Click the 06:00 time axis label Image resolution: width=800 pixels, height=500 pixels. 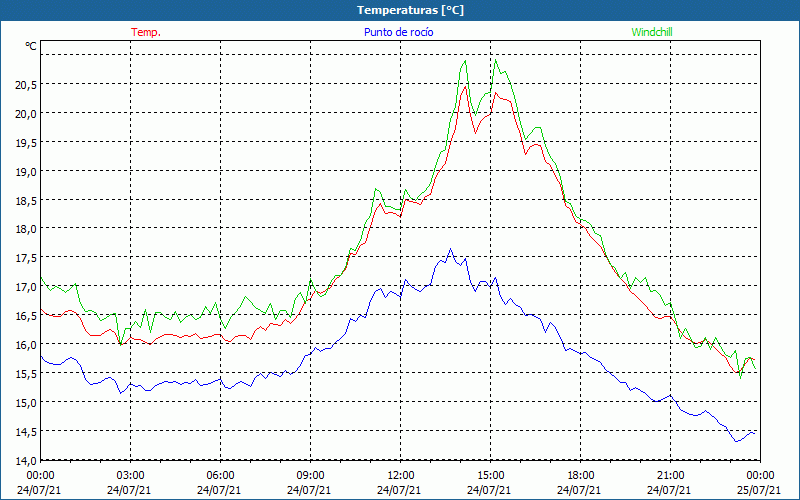point(220,476)
